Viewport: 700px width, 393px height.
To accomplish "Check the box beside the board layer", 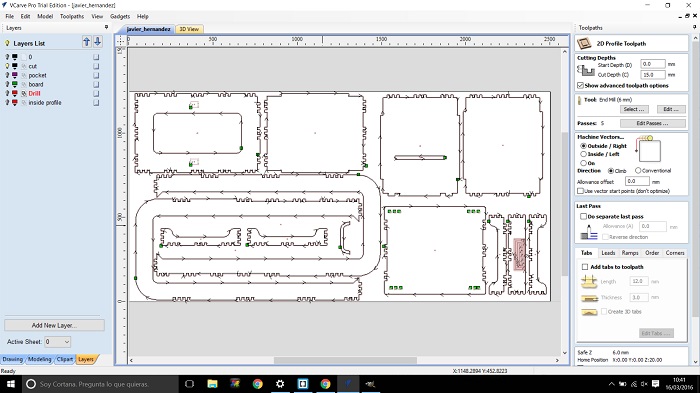I will tap(96, 84).
